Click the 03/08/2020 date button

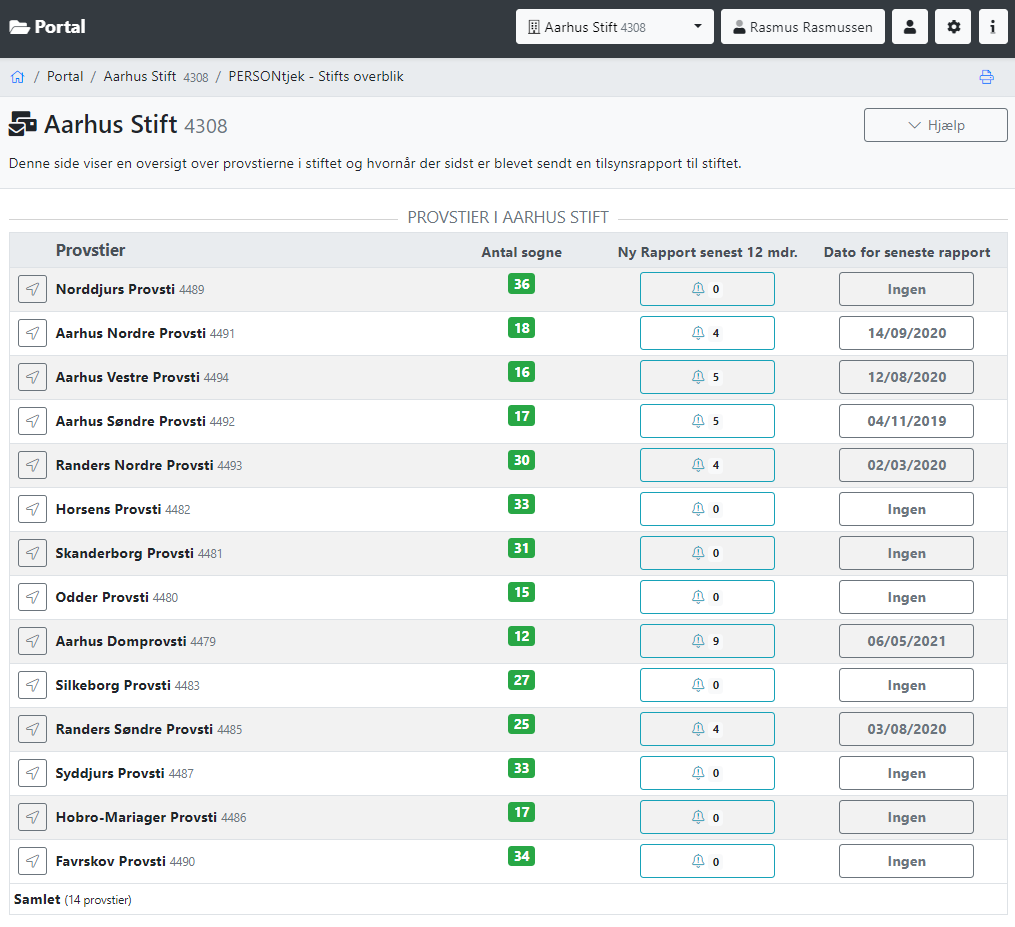click(906, 729)
